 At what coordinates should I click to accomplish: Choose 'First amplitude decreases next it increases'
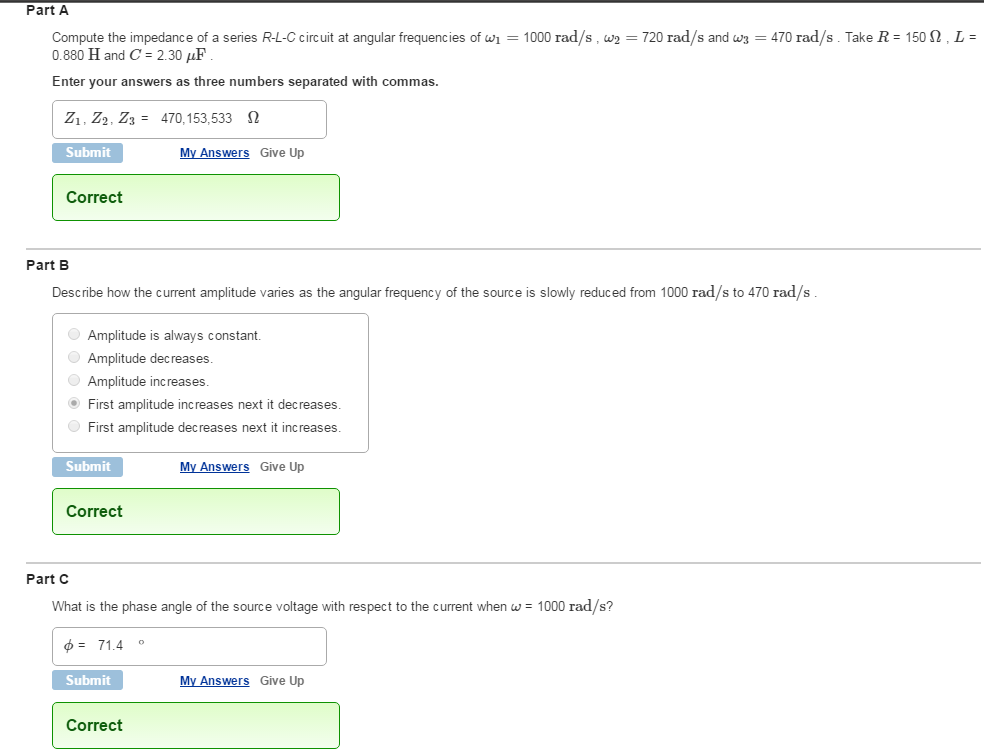74,427
